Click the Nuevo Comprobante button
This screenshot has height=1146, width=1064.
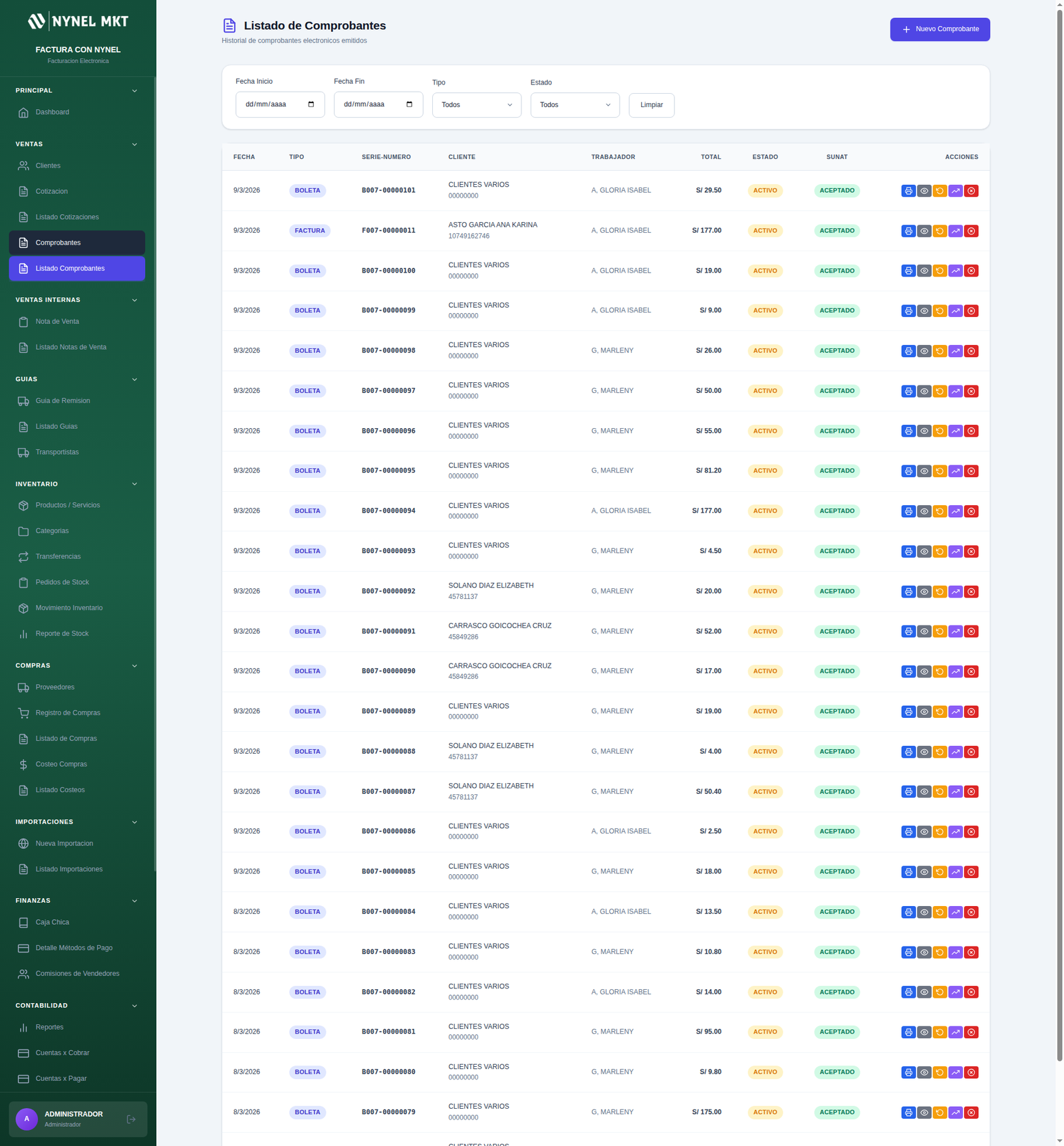pos(940,29)
